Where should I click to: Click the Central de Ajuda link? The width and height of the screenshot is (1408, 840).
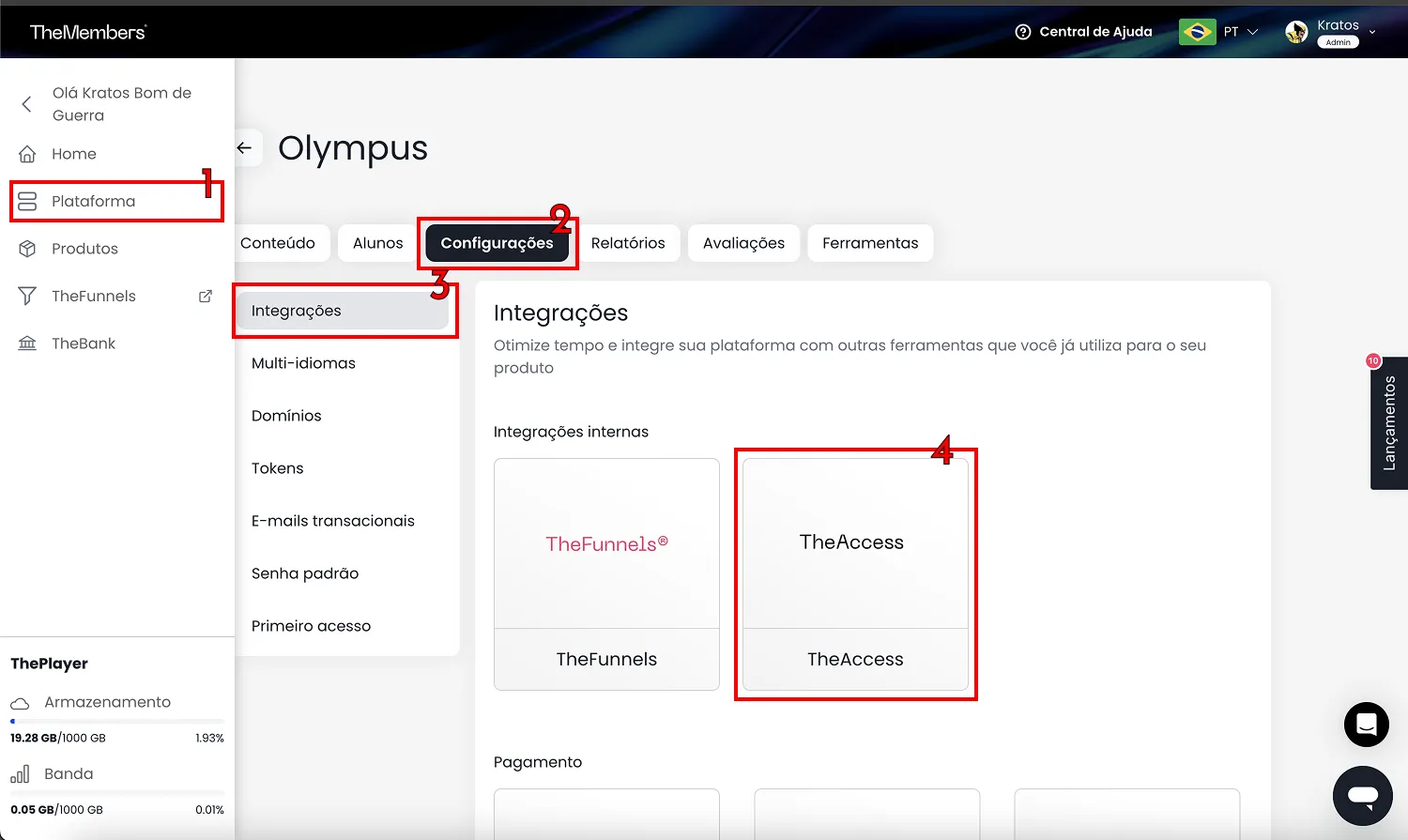pos(1095,32)
